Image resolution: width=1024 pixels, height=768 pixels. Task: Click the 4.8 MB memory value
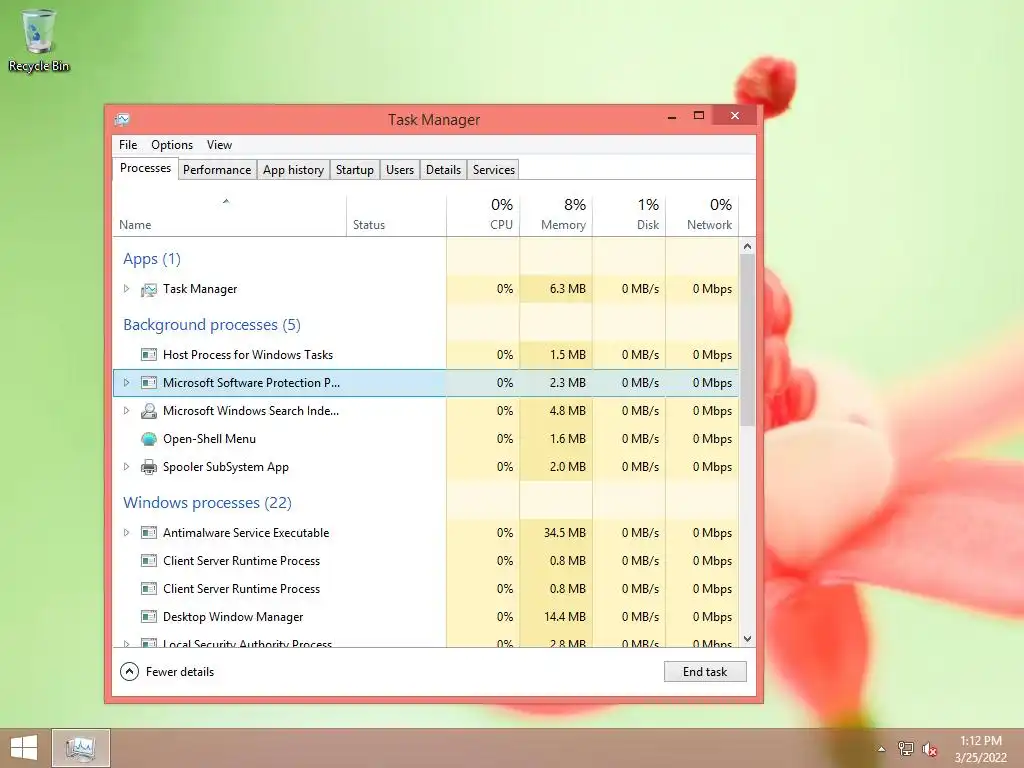(568, 411)
